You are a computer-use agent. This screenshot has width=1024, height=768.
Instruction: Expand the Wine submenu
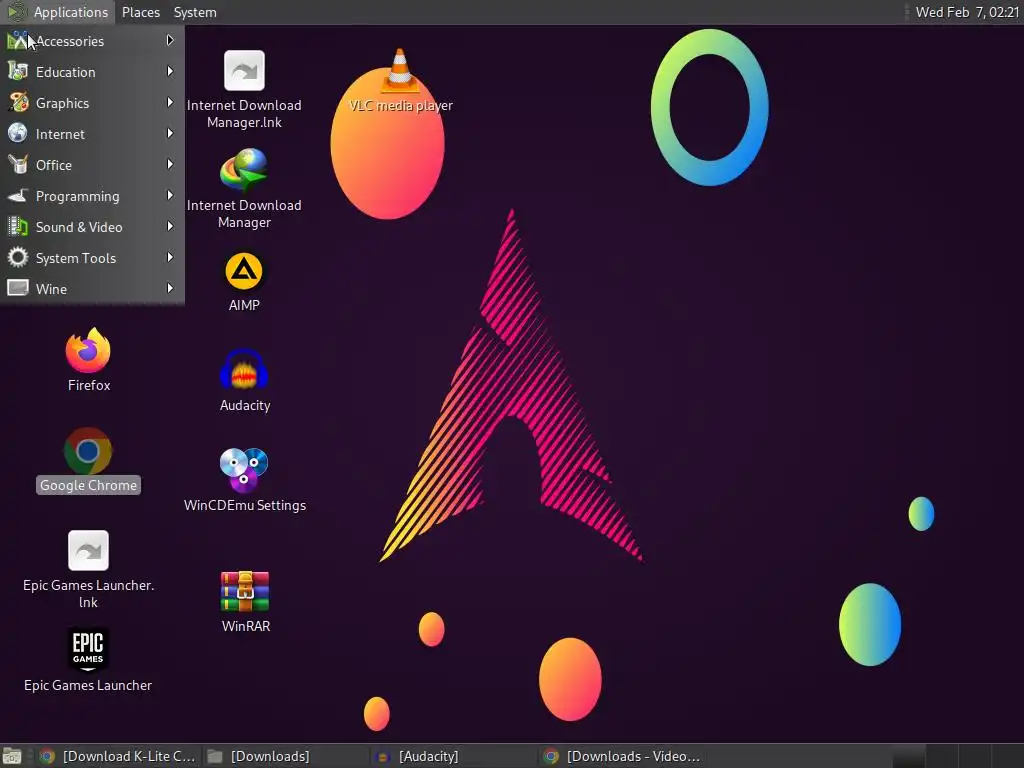pyautogui.click(x=92, y=289)
